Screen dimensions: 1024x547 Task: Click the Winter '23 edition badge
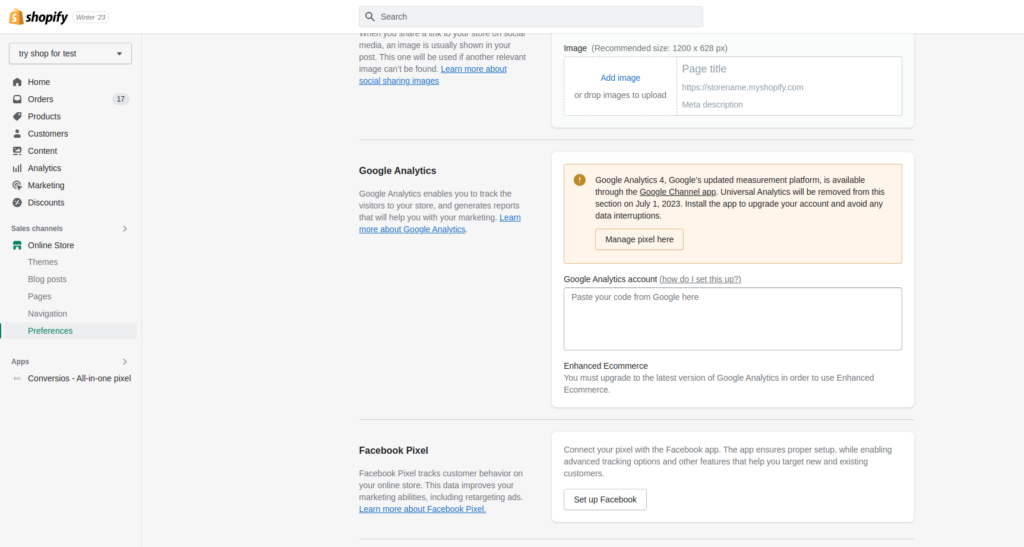click(x=90, y=18)
